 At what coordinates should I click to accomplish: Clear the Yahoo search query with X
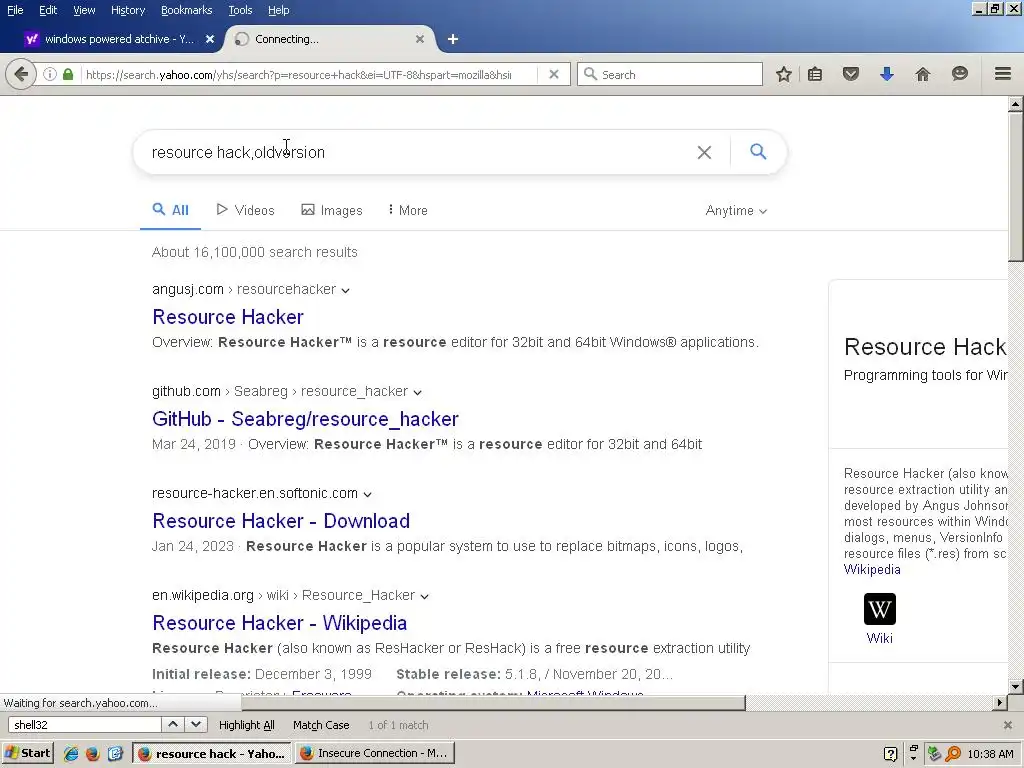tap(704, 152)
